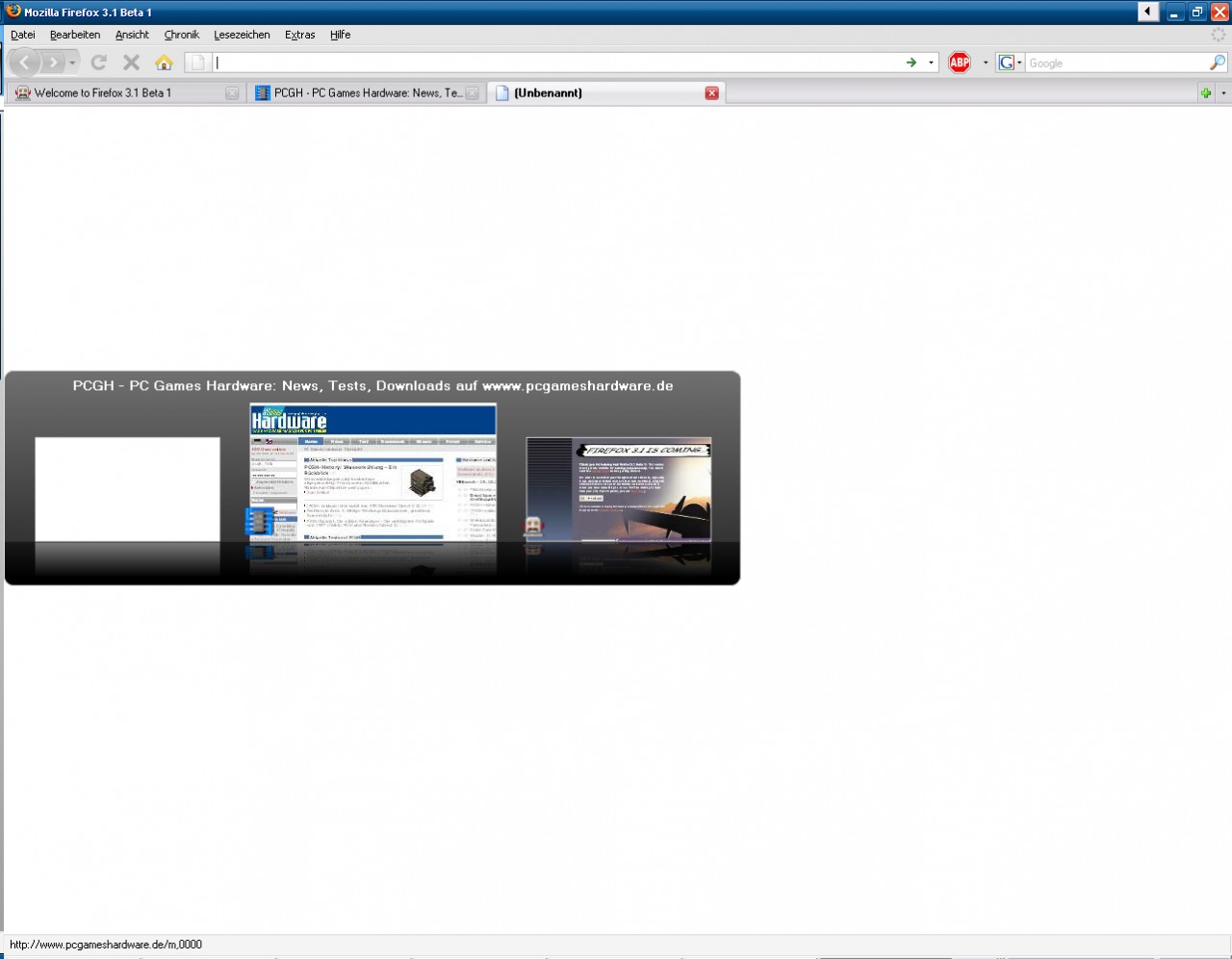The image size is (1232, 959).
Task: Focus the address bar input
Action: (x=556, y=63)
